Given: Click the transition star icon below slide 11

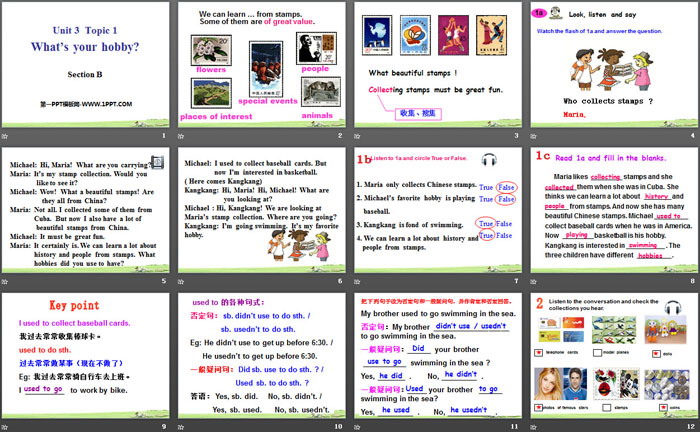Looking at the screenshot, I should [359, 424].
